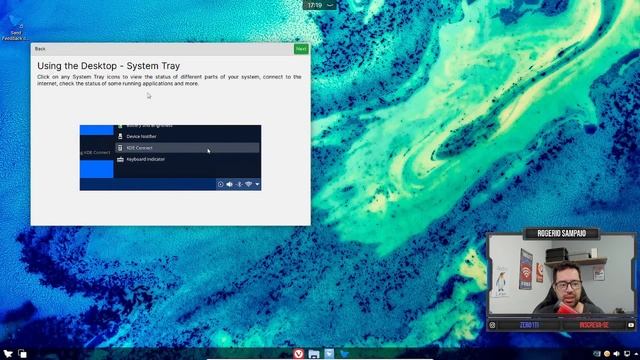Switch to the blue bird tour taskbar icon

click(x=344, y=354)
